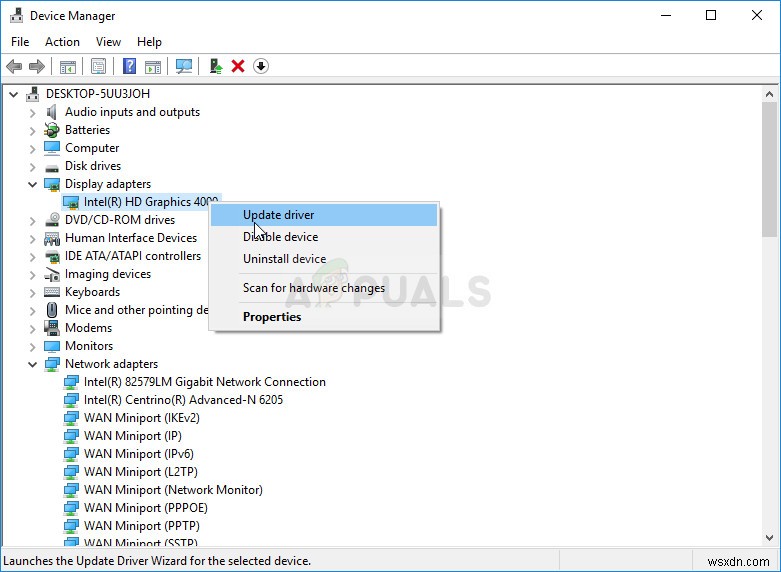The width and height of the screenshot is (781, 572).
Task: Click the Mice and pointing devices icon
Action: [52, 310]
